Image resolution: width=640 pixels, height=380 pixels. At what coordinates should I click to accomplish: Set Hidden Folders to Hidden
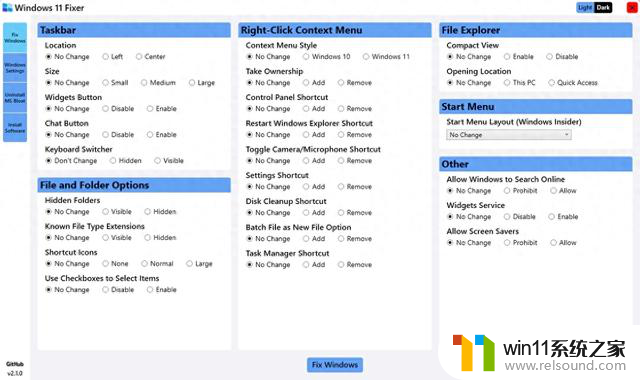pos(160,211)
